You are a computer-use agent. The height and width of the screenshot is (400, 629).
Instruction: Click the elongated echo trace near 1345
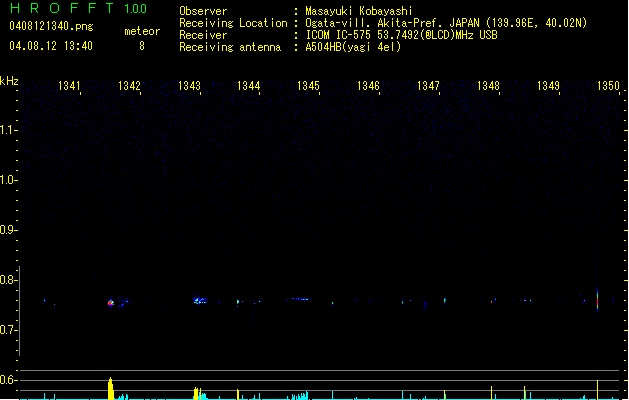click(x=299, y=299)
